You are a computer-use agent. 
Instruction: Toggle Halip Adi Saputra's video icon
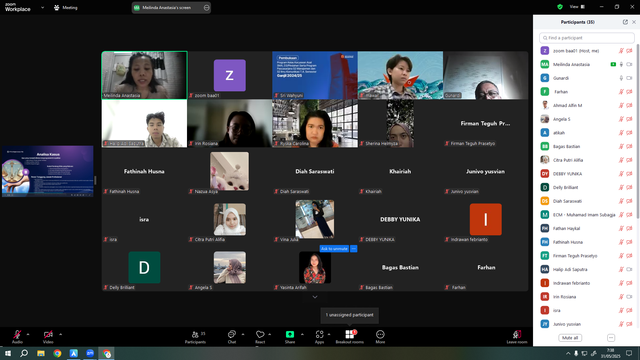click(x=629, y=269)
